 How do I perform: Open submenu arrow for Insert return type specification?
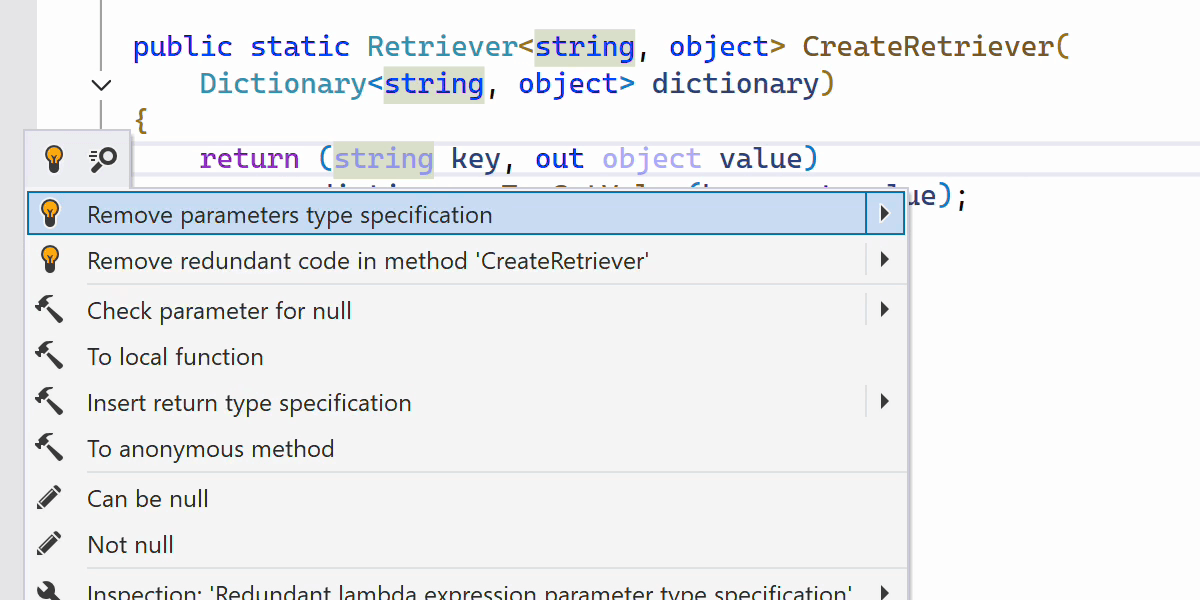click(884, 402)
